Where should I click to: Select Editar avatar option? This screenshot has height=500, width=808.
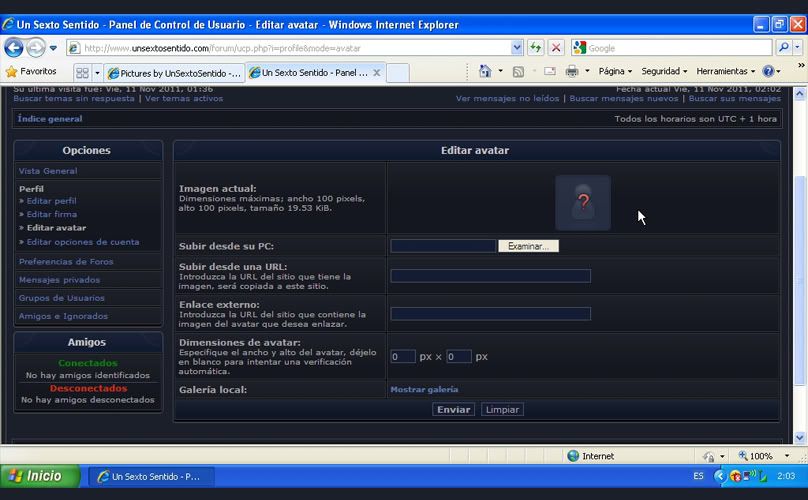click(x=56, y=227)
